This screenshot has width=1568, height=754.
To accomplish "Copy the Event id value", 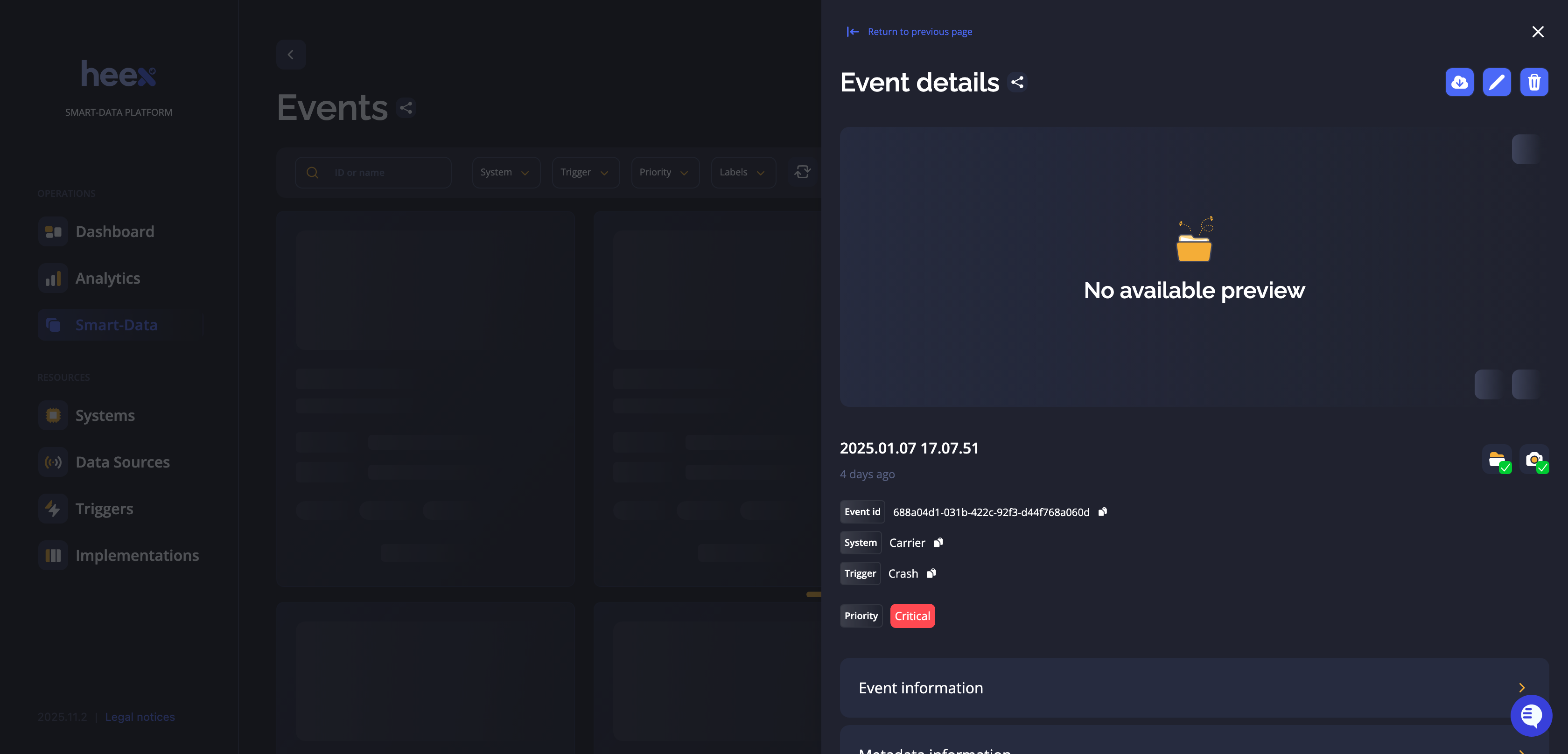I will [x=1102, y=512].
